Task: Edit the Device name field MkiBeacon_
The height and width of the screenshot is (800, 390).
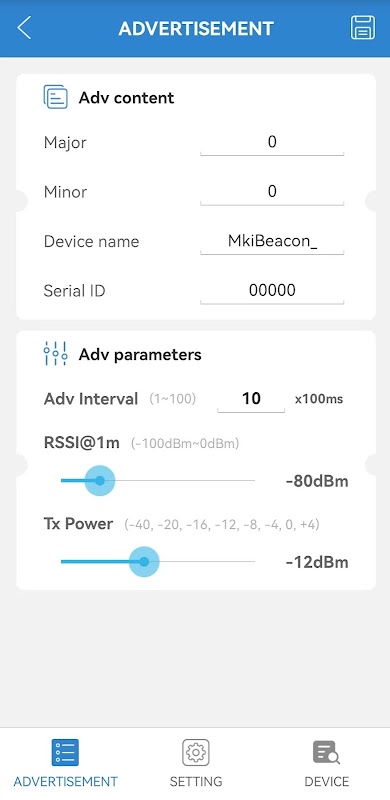Action: [272, 241]
